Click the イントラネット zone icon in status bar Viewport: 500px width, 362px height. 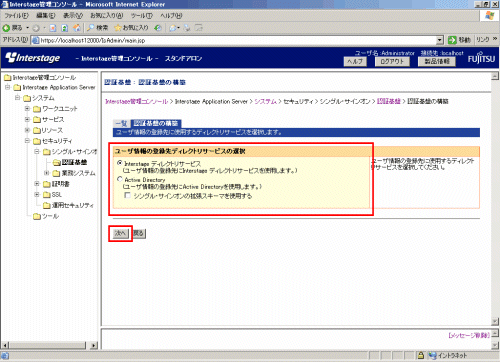pos(432,355)
